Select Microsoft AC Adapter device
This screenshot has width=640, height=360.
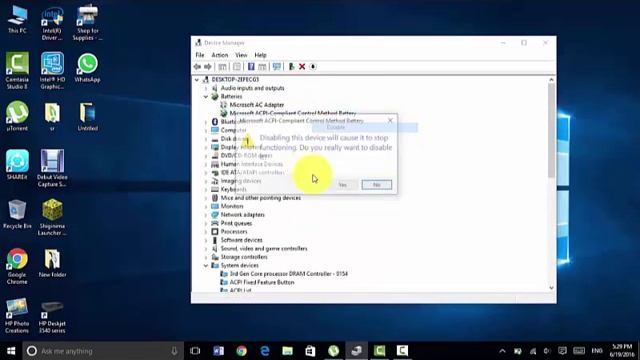pyautogui.click(x=256, y=105)
